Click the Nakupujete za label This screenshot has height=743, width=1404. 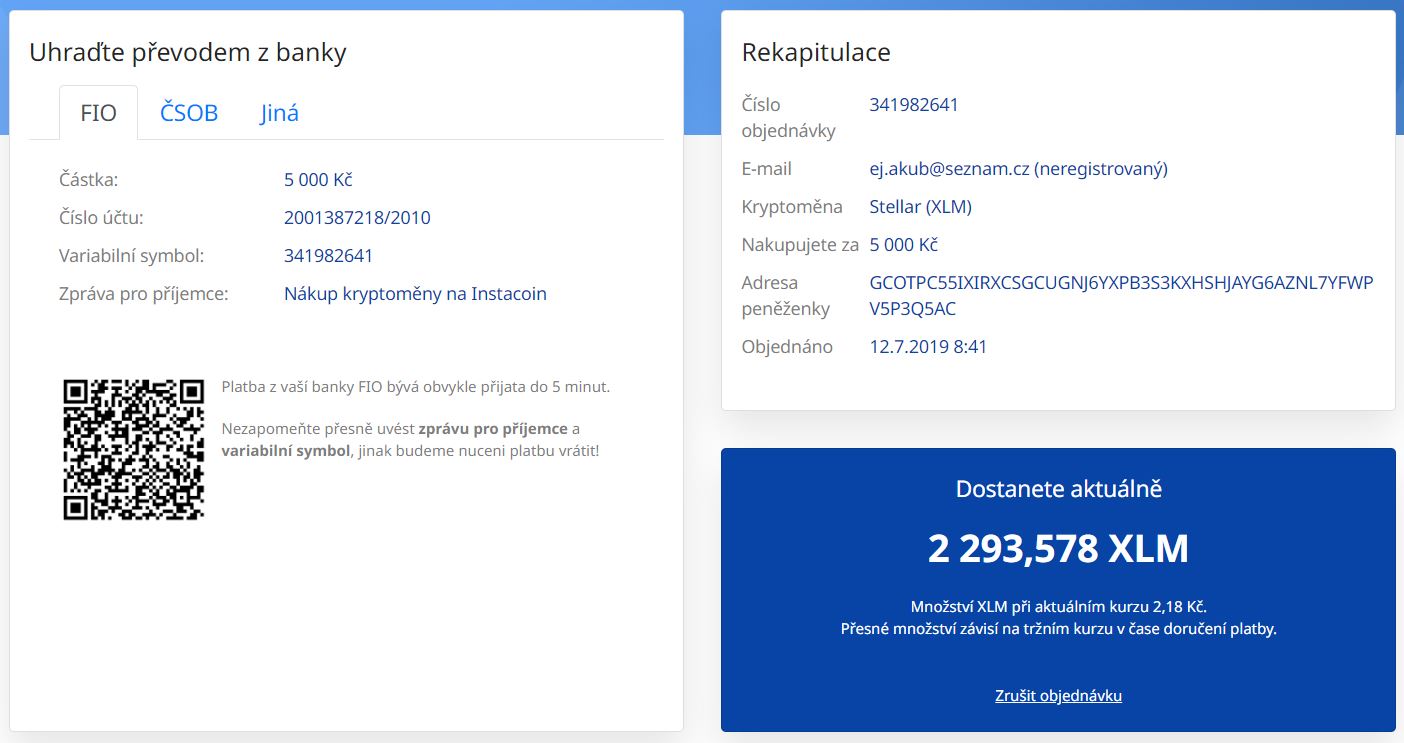(x=801, y=245)
